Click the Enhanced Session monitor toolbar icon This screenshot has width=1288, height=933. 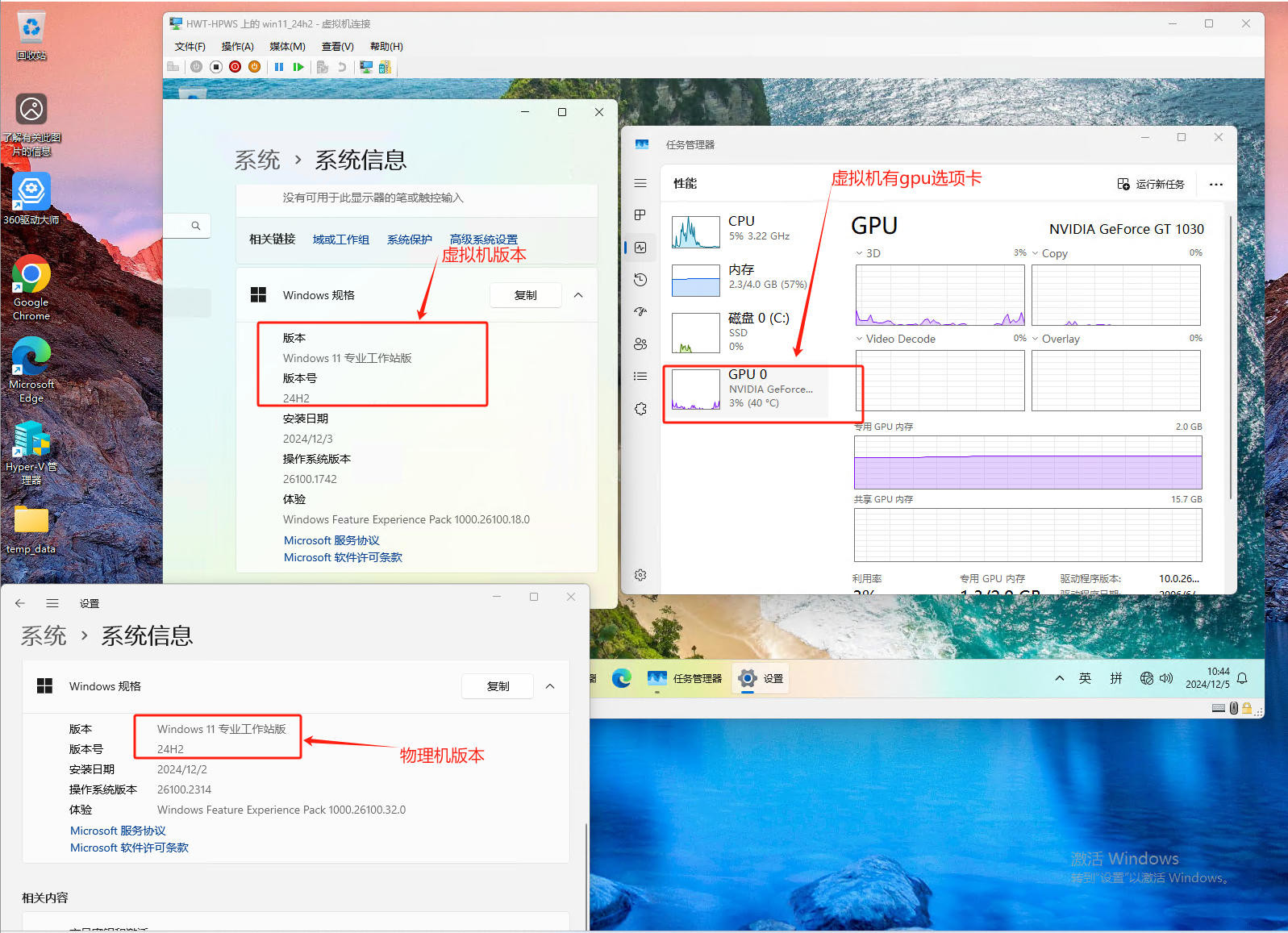coord(366,67)
